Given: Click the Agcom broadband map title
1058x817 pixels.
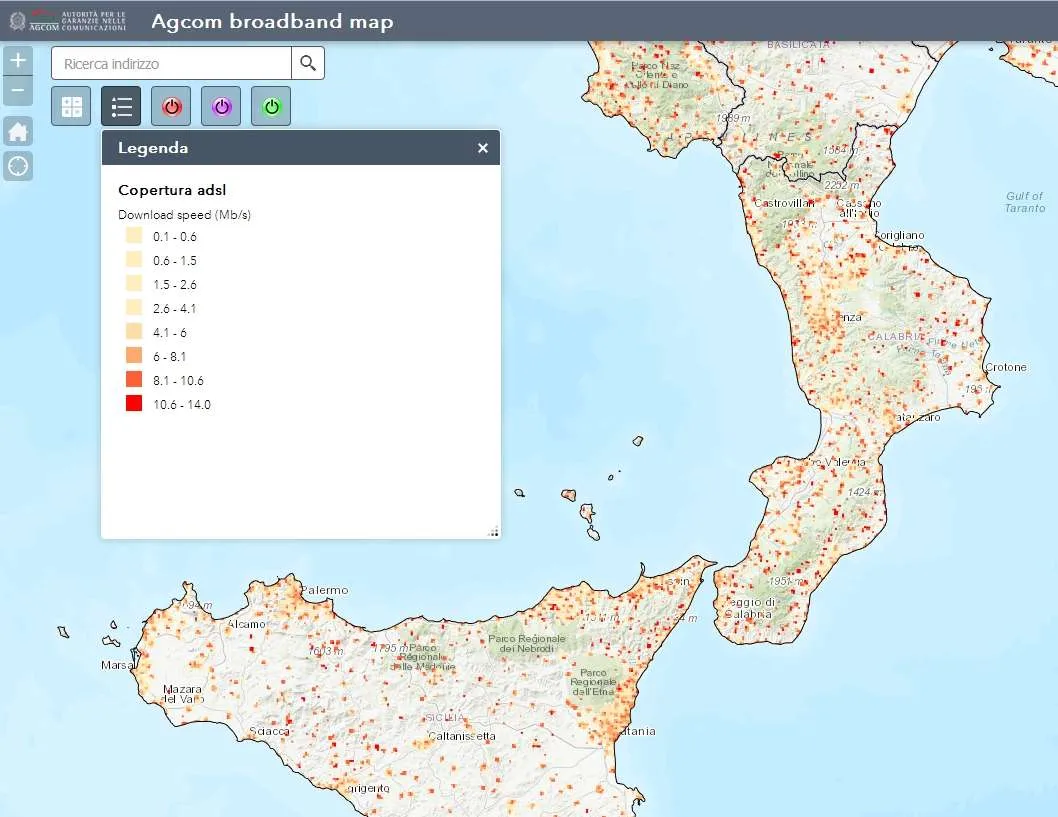Looking at the screenshot, I should tap(272, 22).
